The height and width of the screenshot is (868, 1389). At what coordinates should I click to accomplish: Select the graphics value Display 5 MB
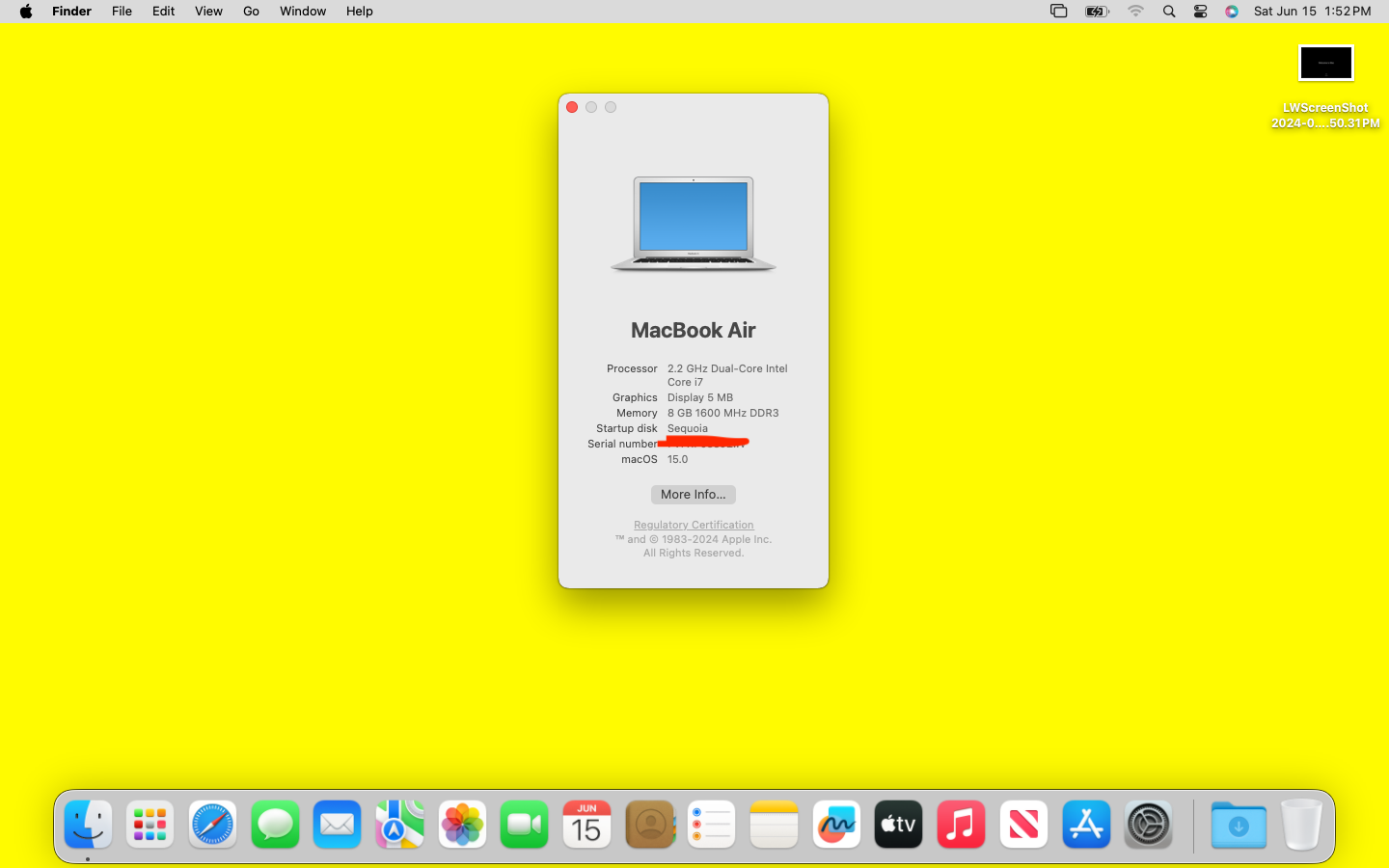click(700, 397)
